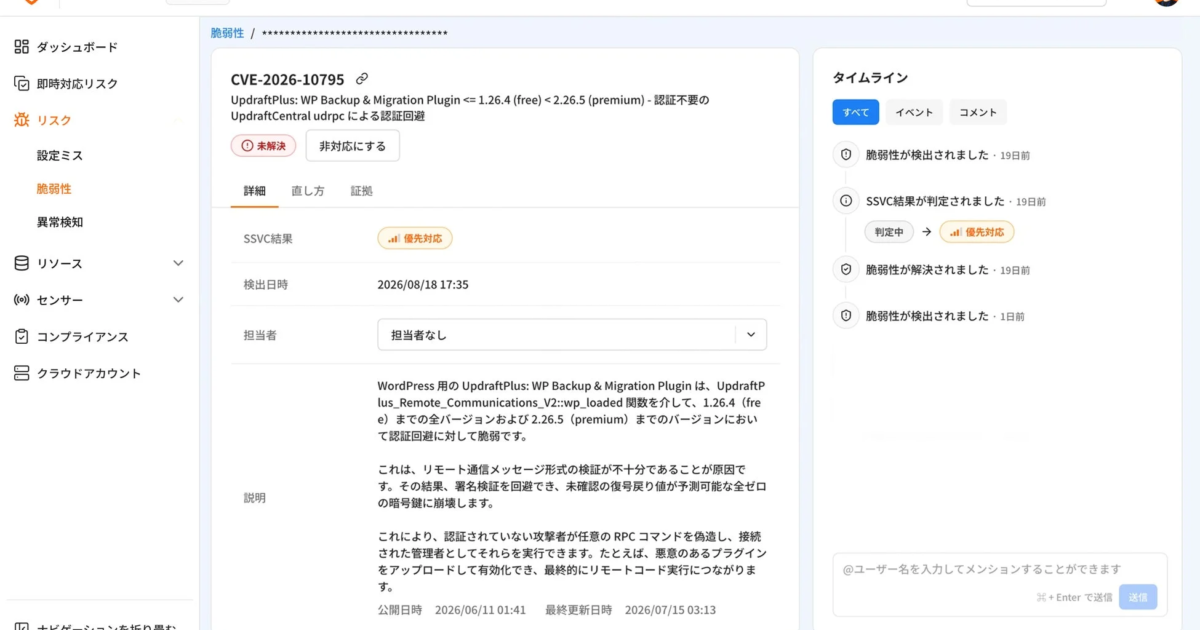Click the リソース database icon
The width and height of the screenshot is (1200, 630).
point(21,263)
